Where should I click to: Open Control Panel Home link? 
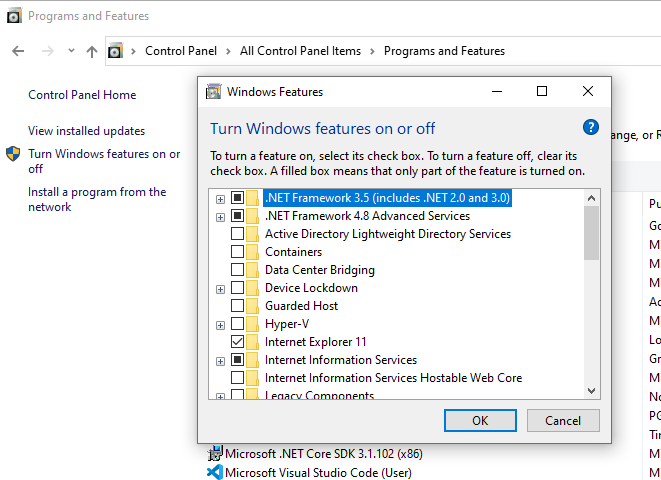click(82, 95)
